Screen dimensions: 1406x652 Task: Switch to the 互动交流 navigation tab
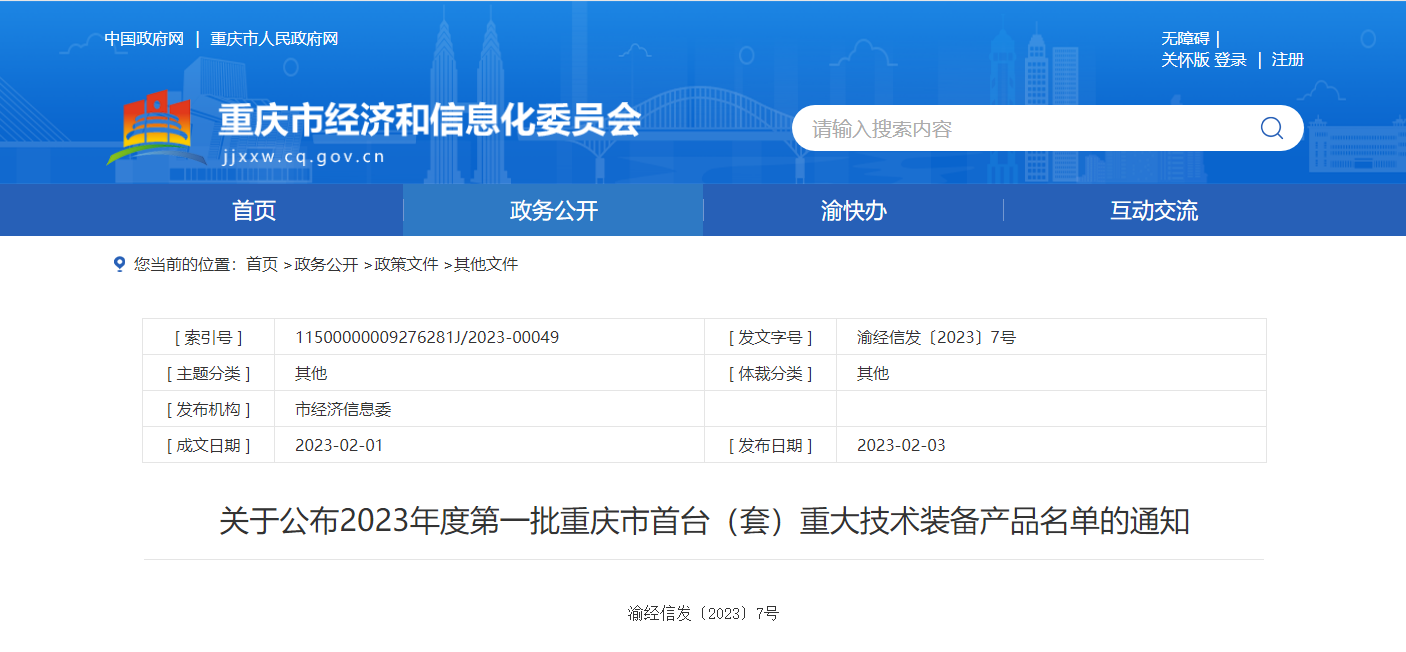click(1153, 210)
